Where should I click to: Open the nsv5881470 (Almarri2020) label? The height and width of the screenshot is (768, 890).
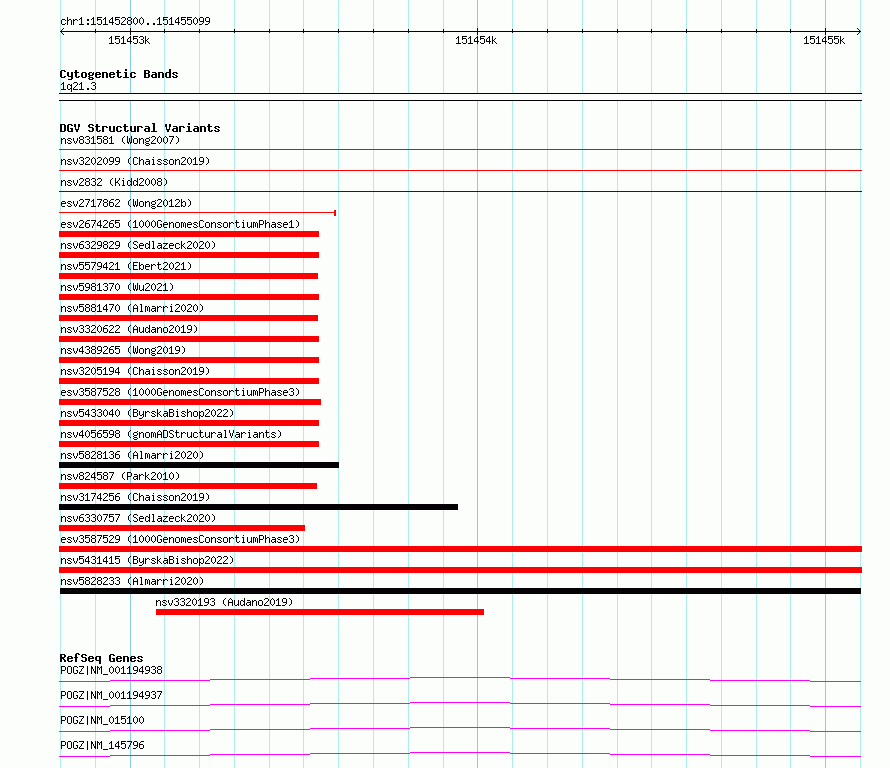[132, 308]
